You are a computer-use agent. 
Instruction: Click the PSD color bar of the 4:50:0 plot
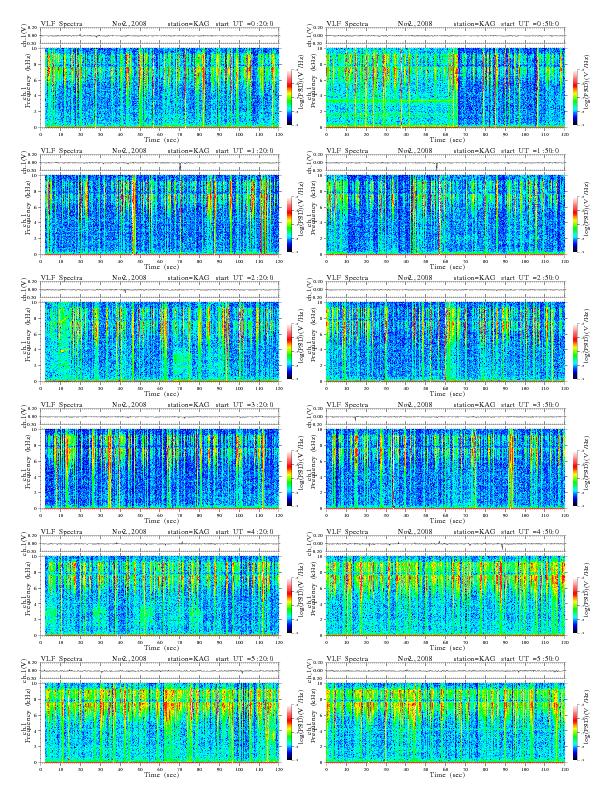(x=575, y=605)
